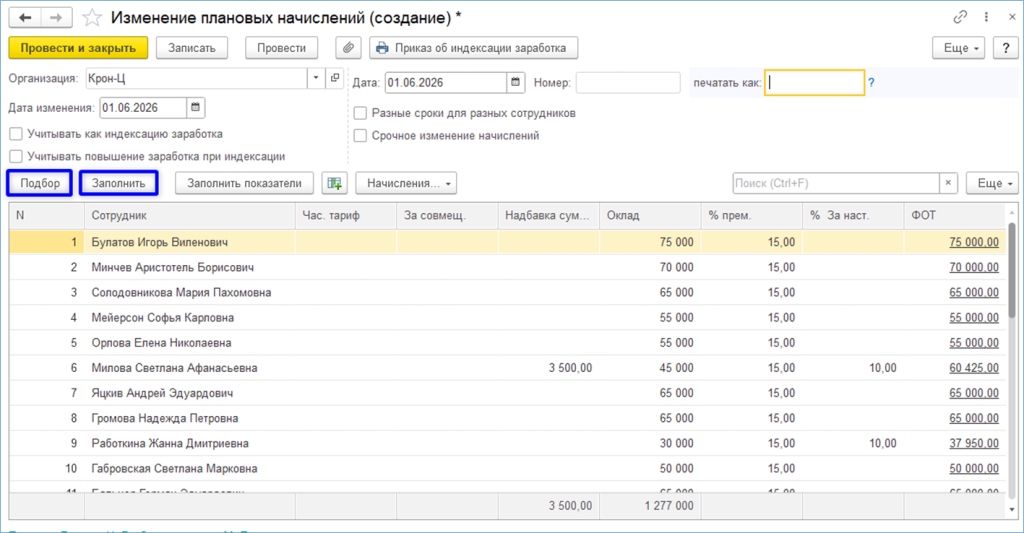Select row Работкина Жанна Дмитриевна
Screen dimensions: 1024x533
[x=507, y=444]
